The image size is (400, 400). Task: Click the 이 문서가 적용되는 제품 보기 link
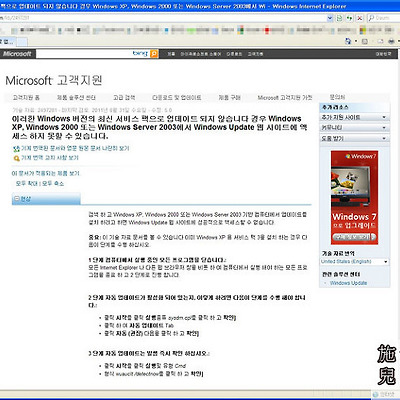46,174
